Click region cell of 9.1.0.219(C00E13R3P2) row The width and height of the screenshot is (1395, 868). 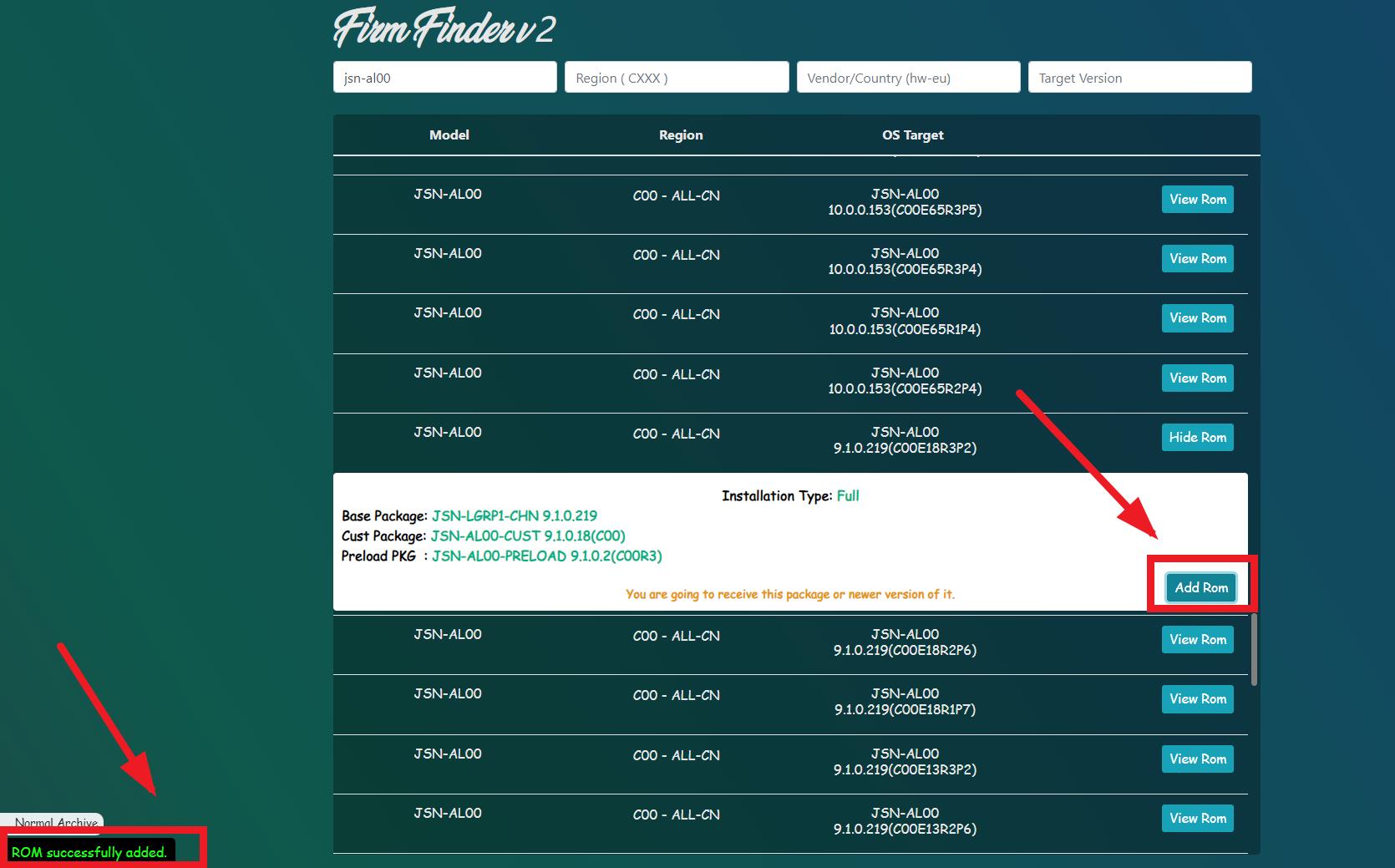677,755
